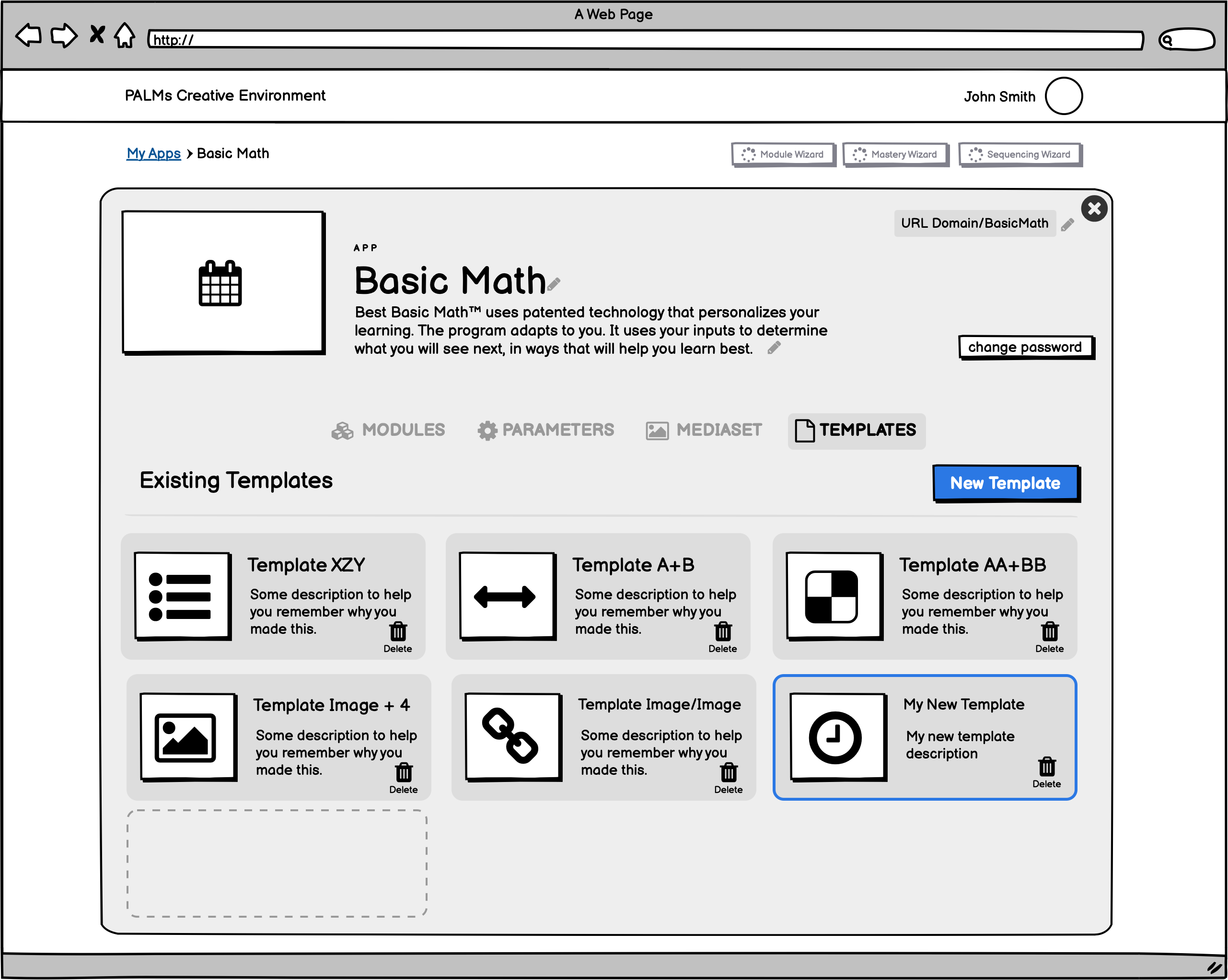
Task: Click the browser forward arrow
Action: (63, 35)
